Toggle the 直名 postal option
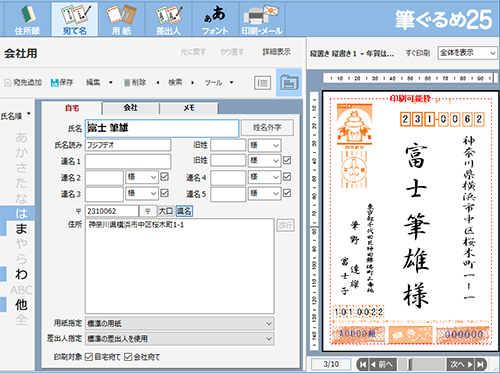The image size is (500, 373). point(184,211)
